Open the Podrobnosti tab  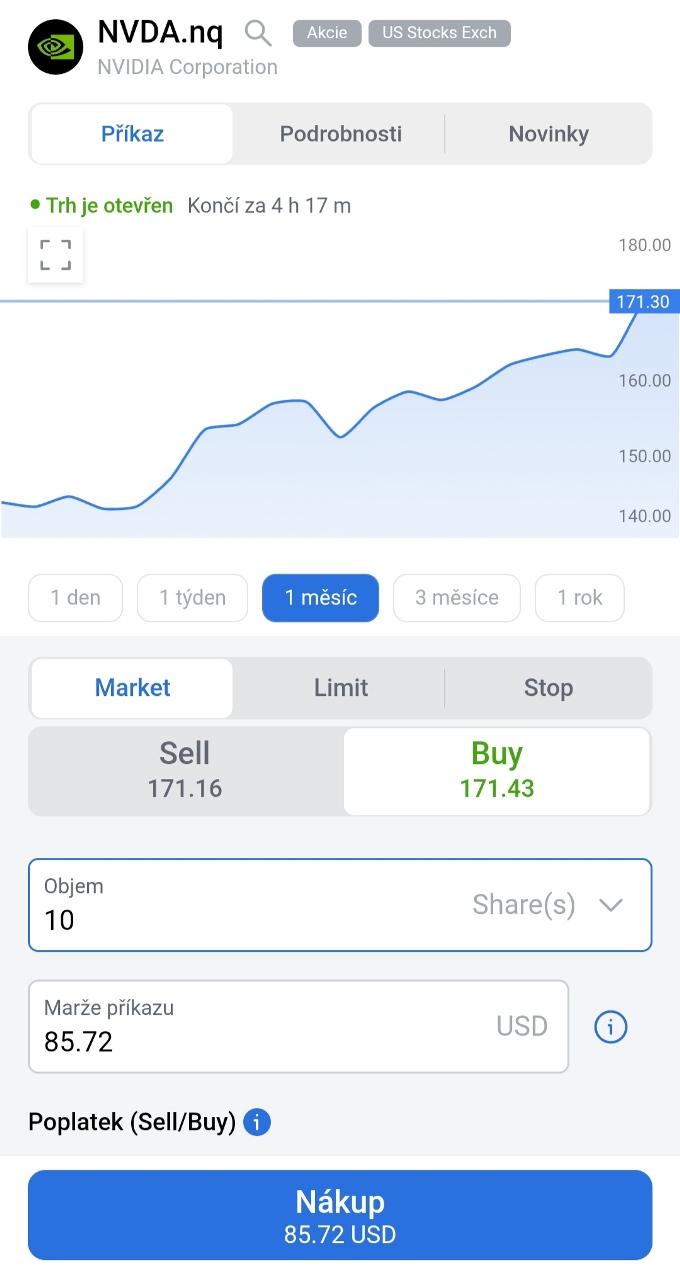point(341,134)
